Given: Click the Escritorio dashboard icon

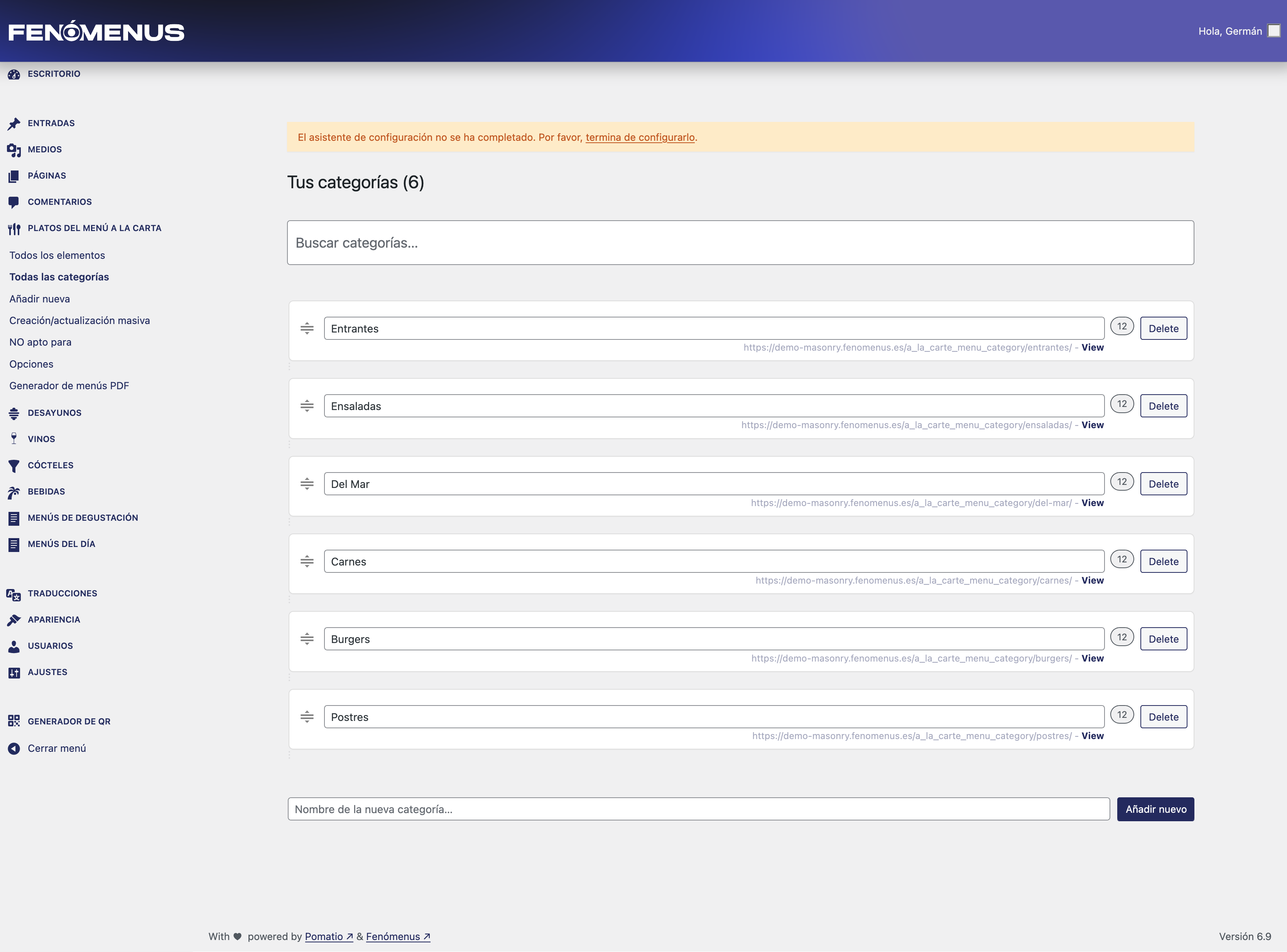Looking at the screenshot, I should [14, 74].
